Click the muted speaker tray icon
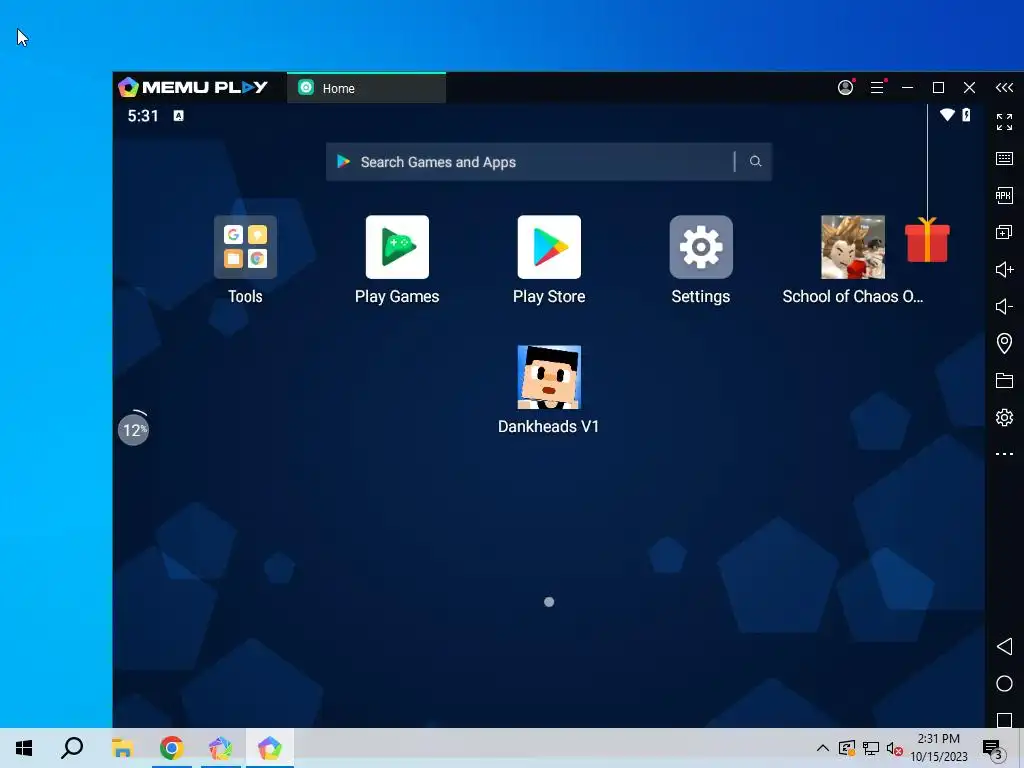The height and width of the screenshot is (768, 1024). click(894, 749)
